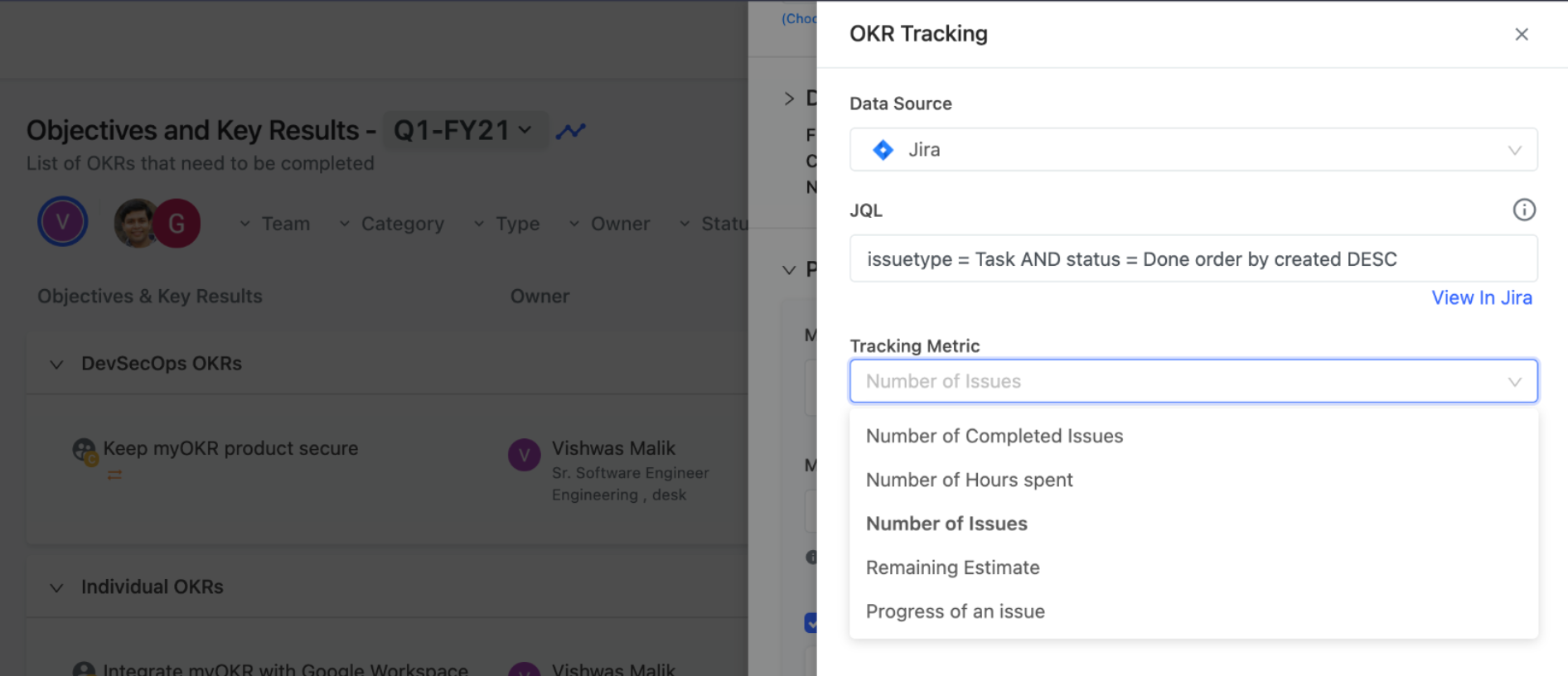
Task: Collapse the Individual OKRs section
Action: [x=56, y=587]
